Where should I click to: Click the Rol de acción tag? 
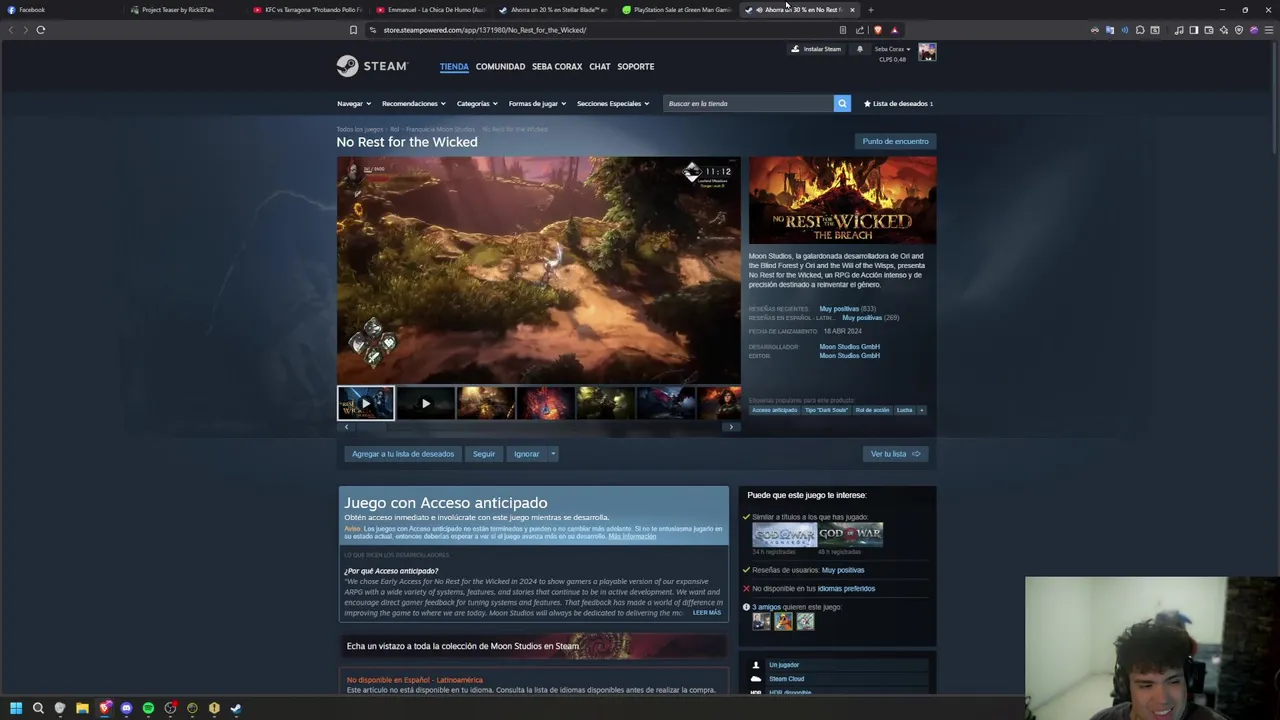click(872, 410)
